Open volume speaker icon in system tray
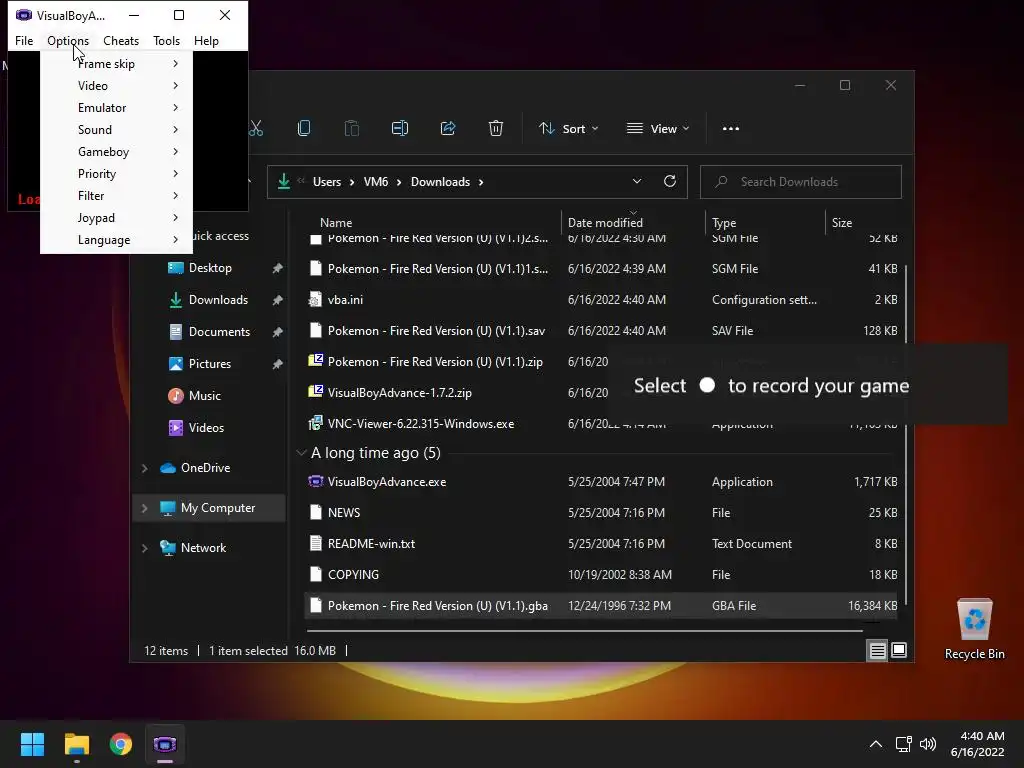The height and width of the screenshot is (768, 1024). [927, 744]
